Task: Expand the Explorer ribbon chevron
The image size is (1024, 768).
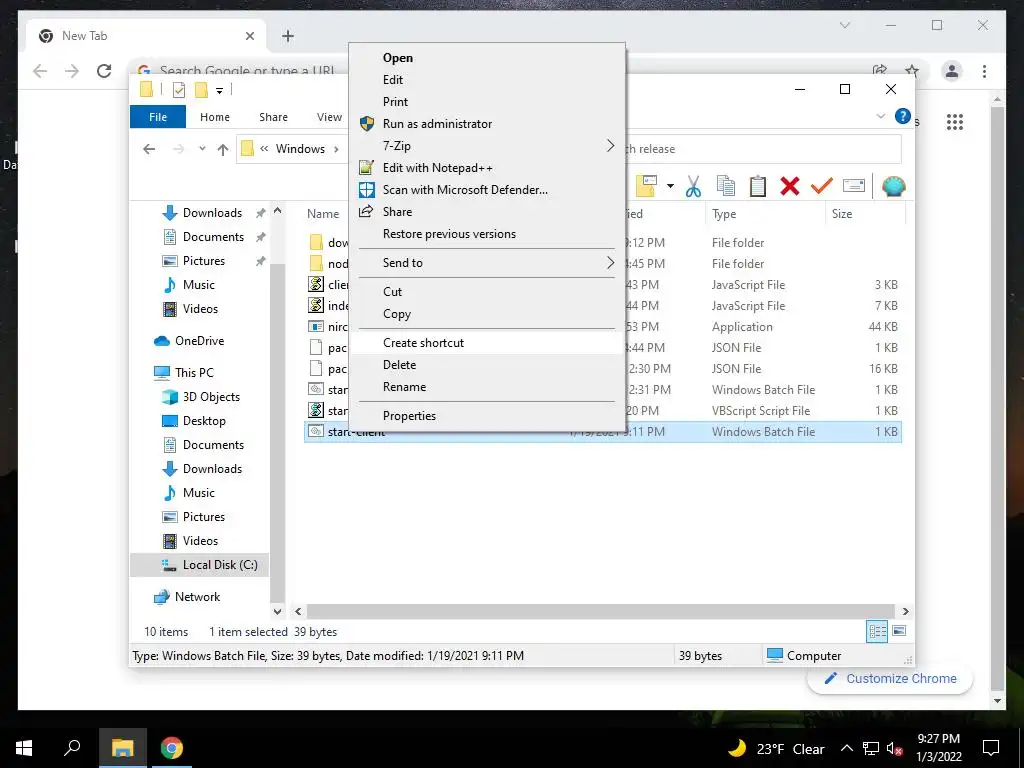Action: 880,116
